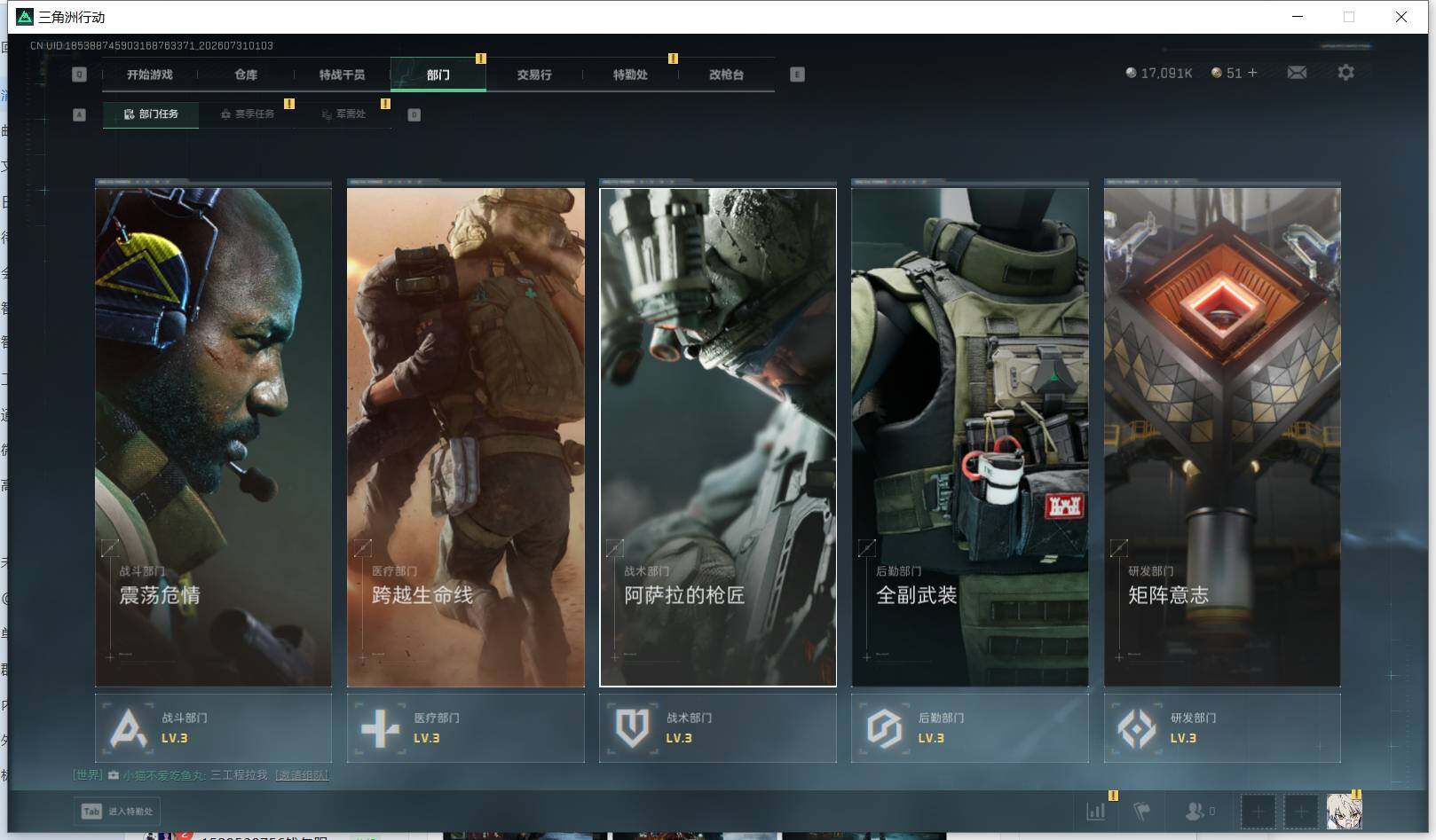
Task: Open the 跨越生命线 medical department card
Action: coord(466,436)
